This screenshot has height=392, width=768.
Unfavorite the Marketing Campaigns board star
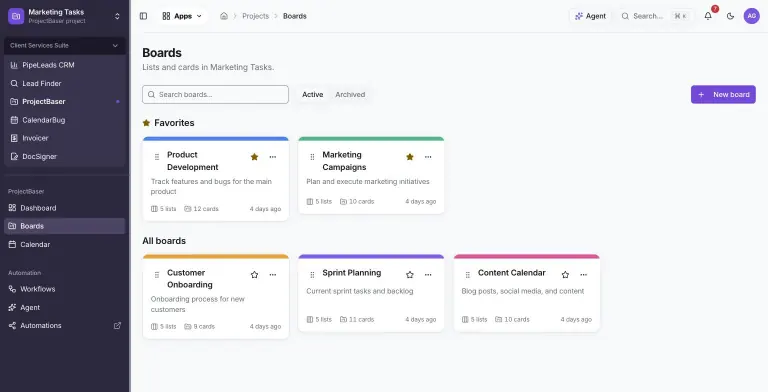(409, 157)
